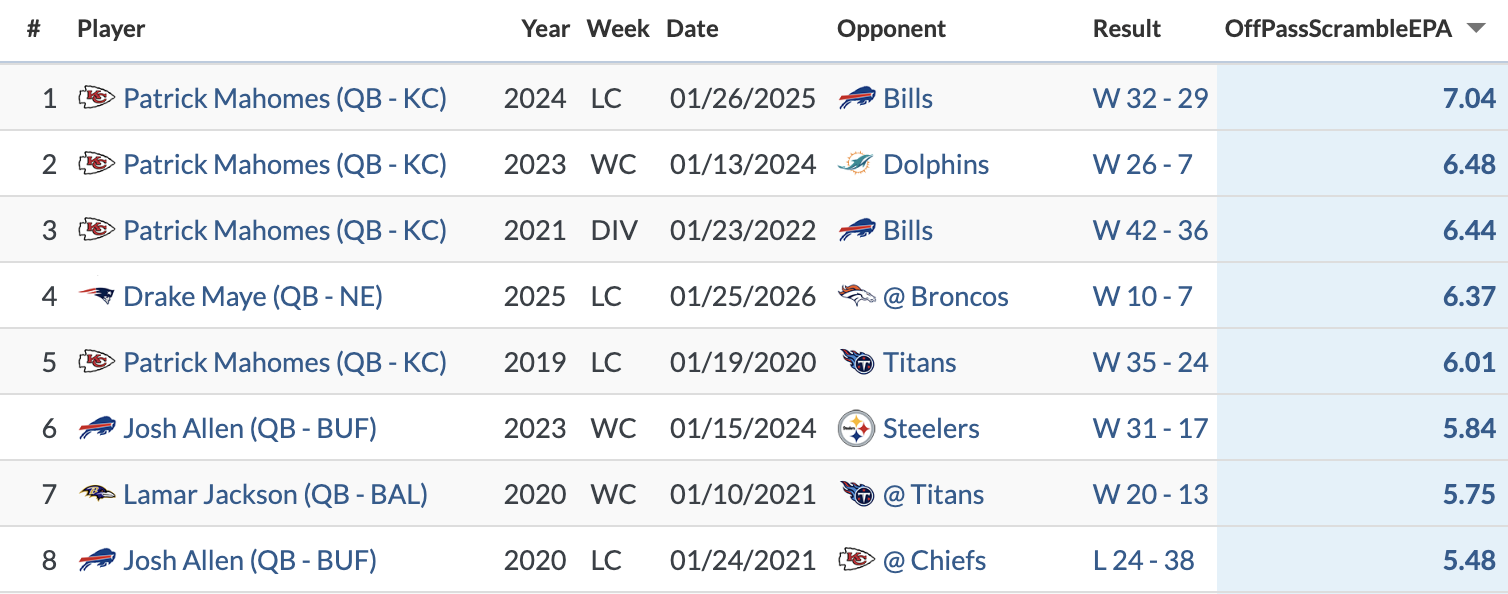Click the Bills logo beside Josh Allen row 6
1508x594 pixels.
[97, 428]
